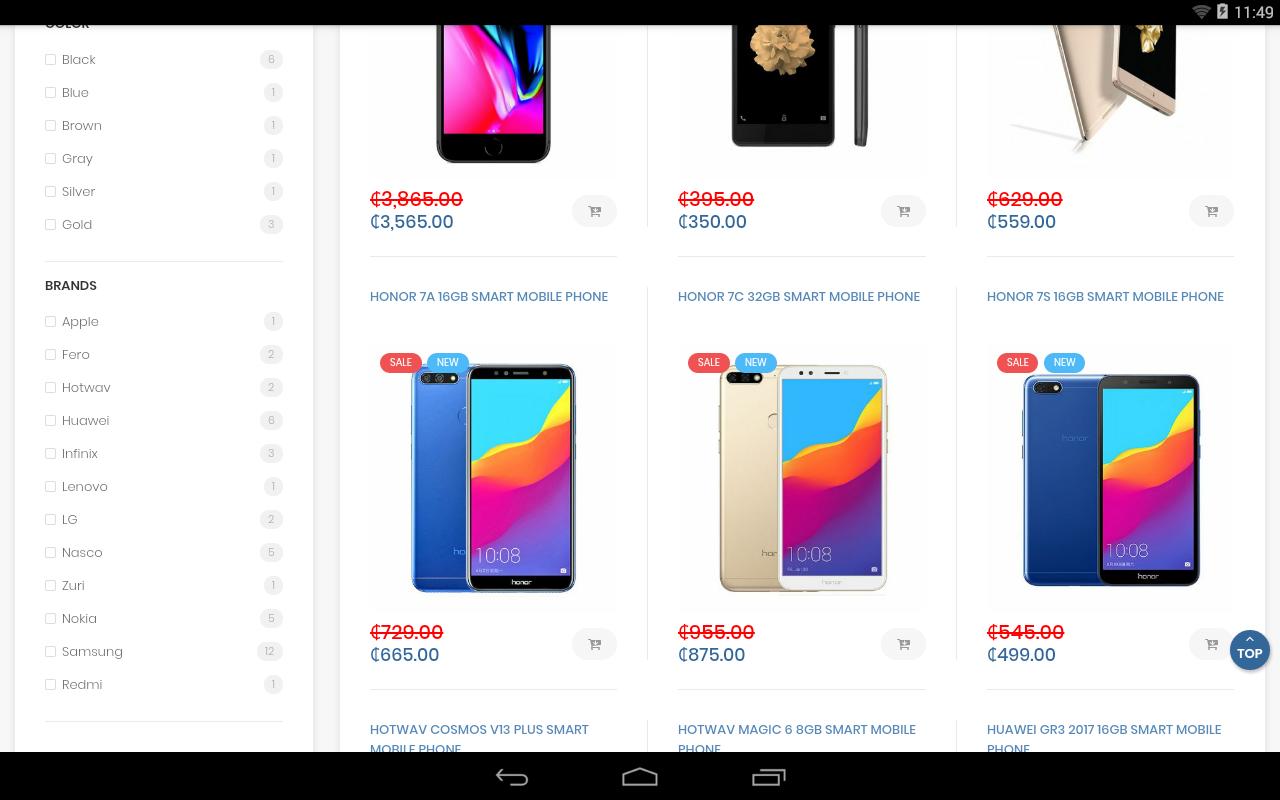Open the recent apps overview icon

768,777
